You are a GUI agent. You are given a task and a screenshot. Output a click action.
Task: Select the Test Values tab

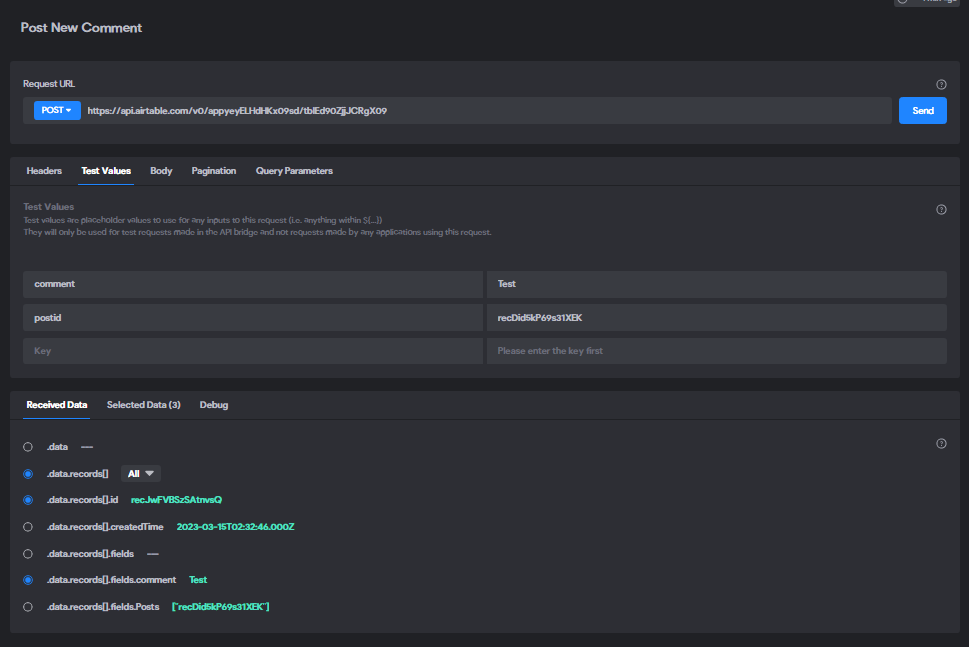[x=106, y=171]
